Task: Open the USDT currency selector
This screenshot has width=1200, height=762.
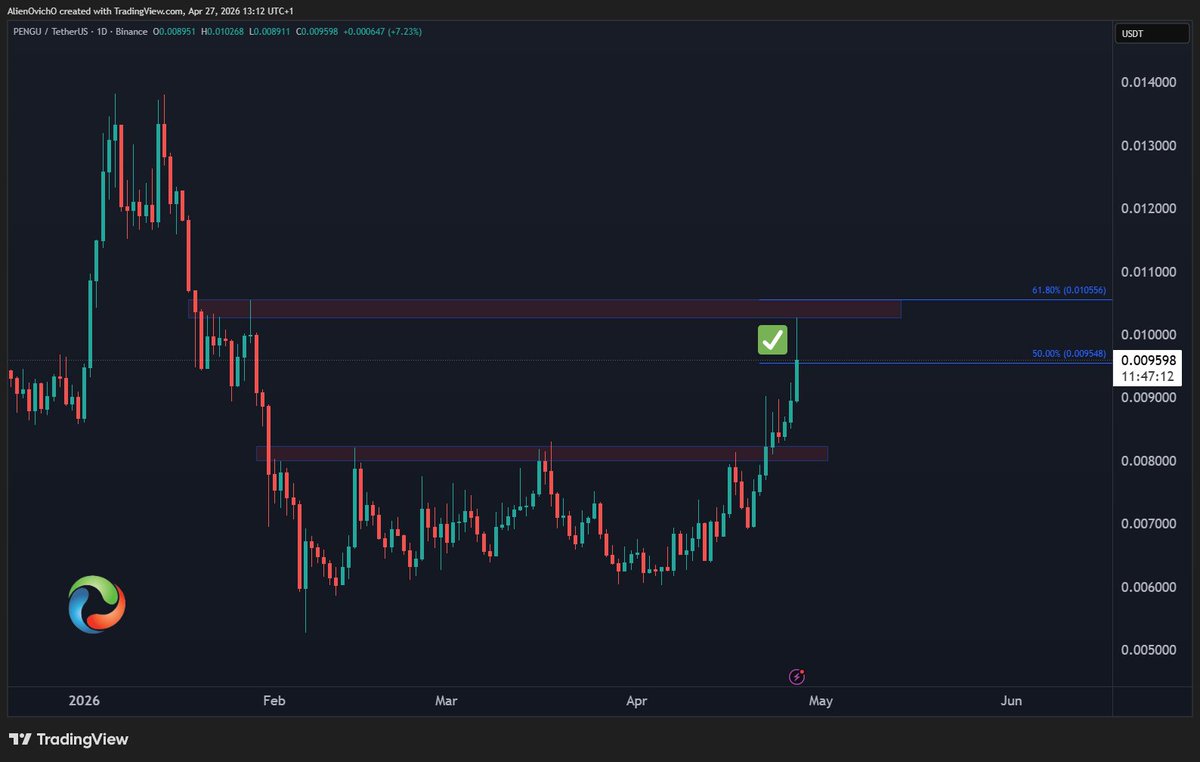Action: tap(1152, 35)
